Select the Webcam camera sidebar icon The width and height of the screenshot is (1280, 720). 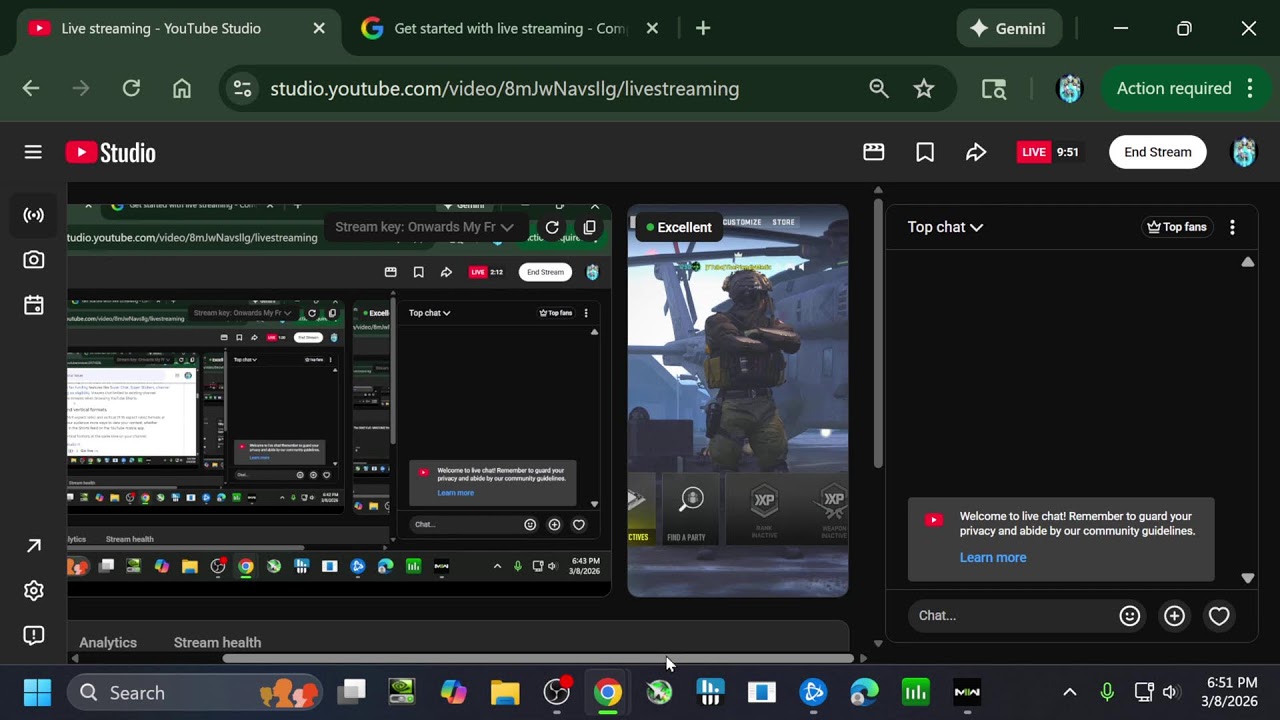click(34, 260)
